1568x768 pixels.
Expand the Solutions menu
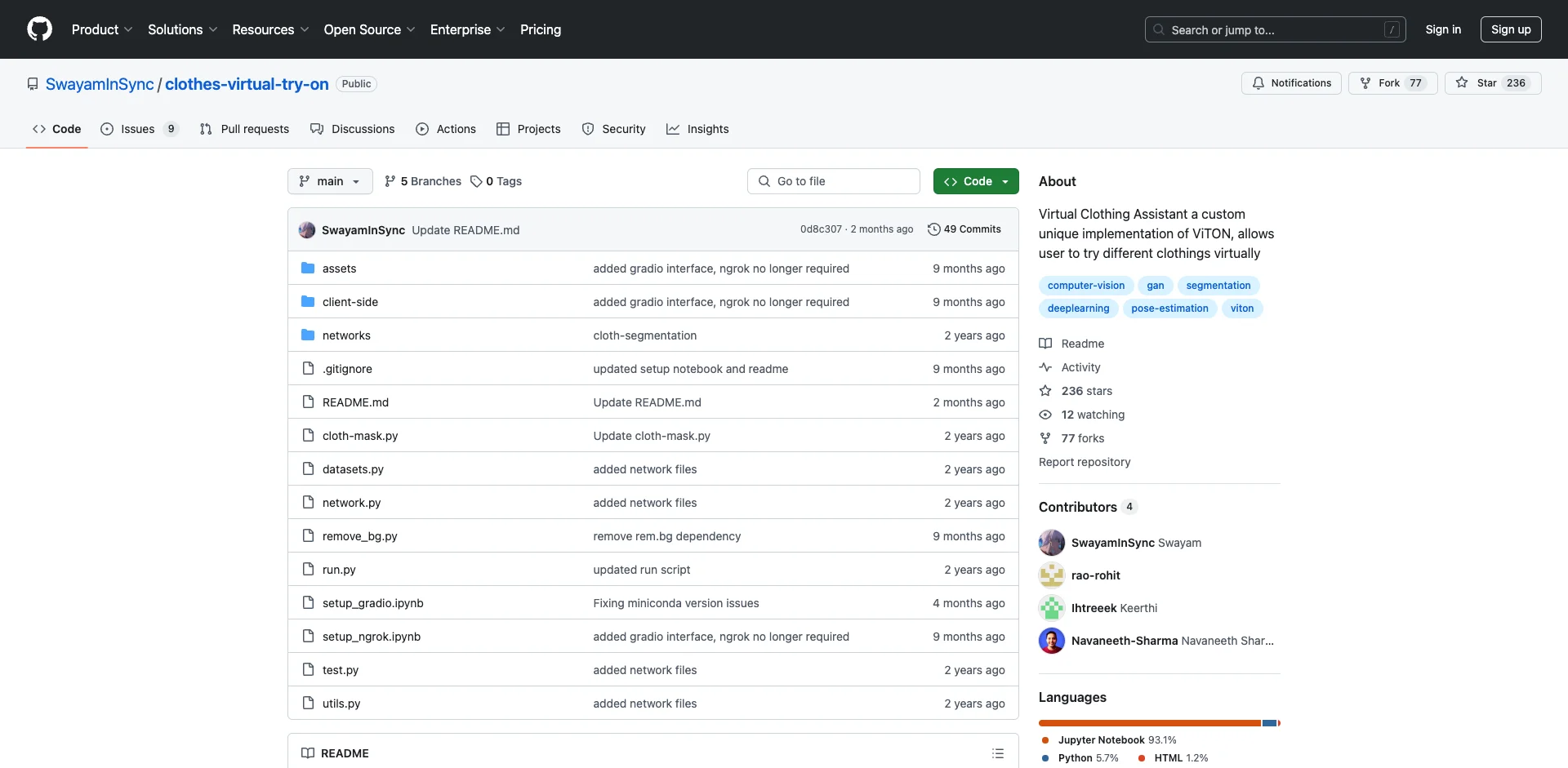click(183, 29)
